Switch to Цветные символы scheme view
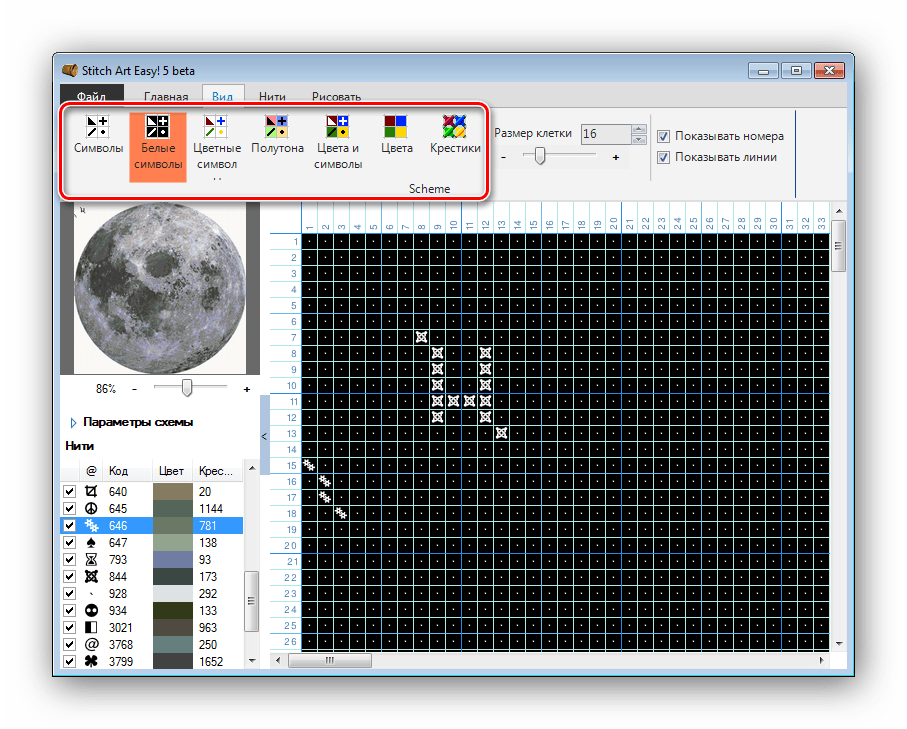907x729 pixels. [x=216, y=127]
